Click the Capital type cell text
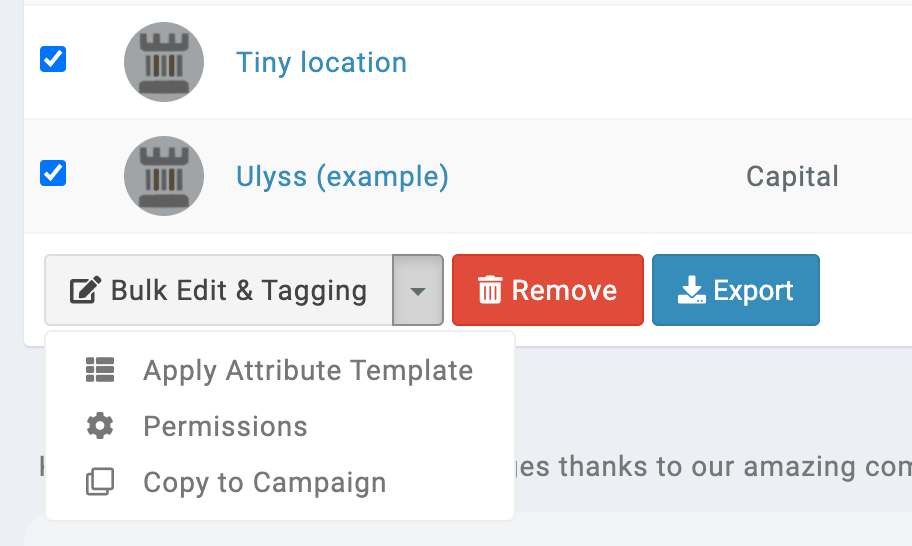The height and width of the screenshot is (546, 912). (x=792, y=177)
